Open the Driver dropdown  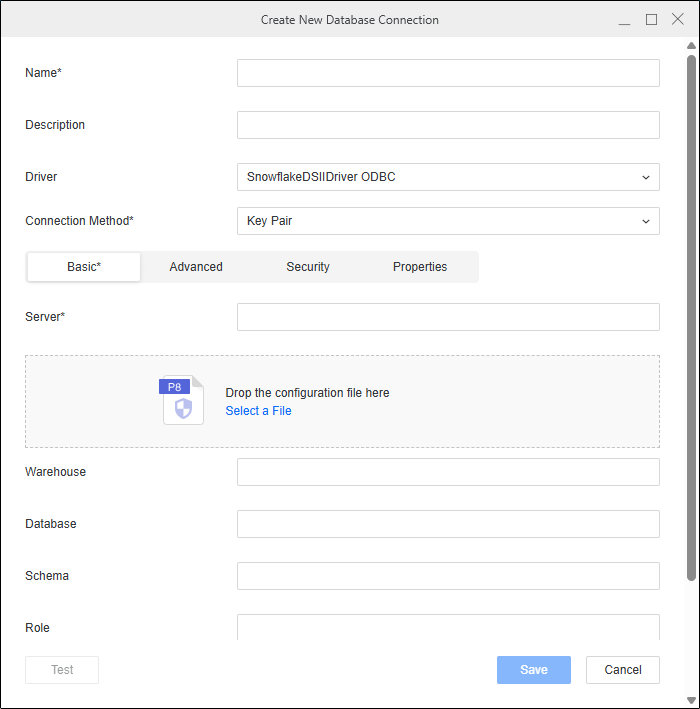point(448,177)
